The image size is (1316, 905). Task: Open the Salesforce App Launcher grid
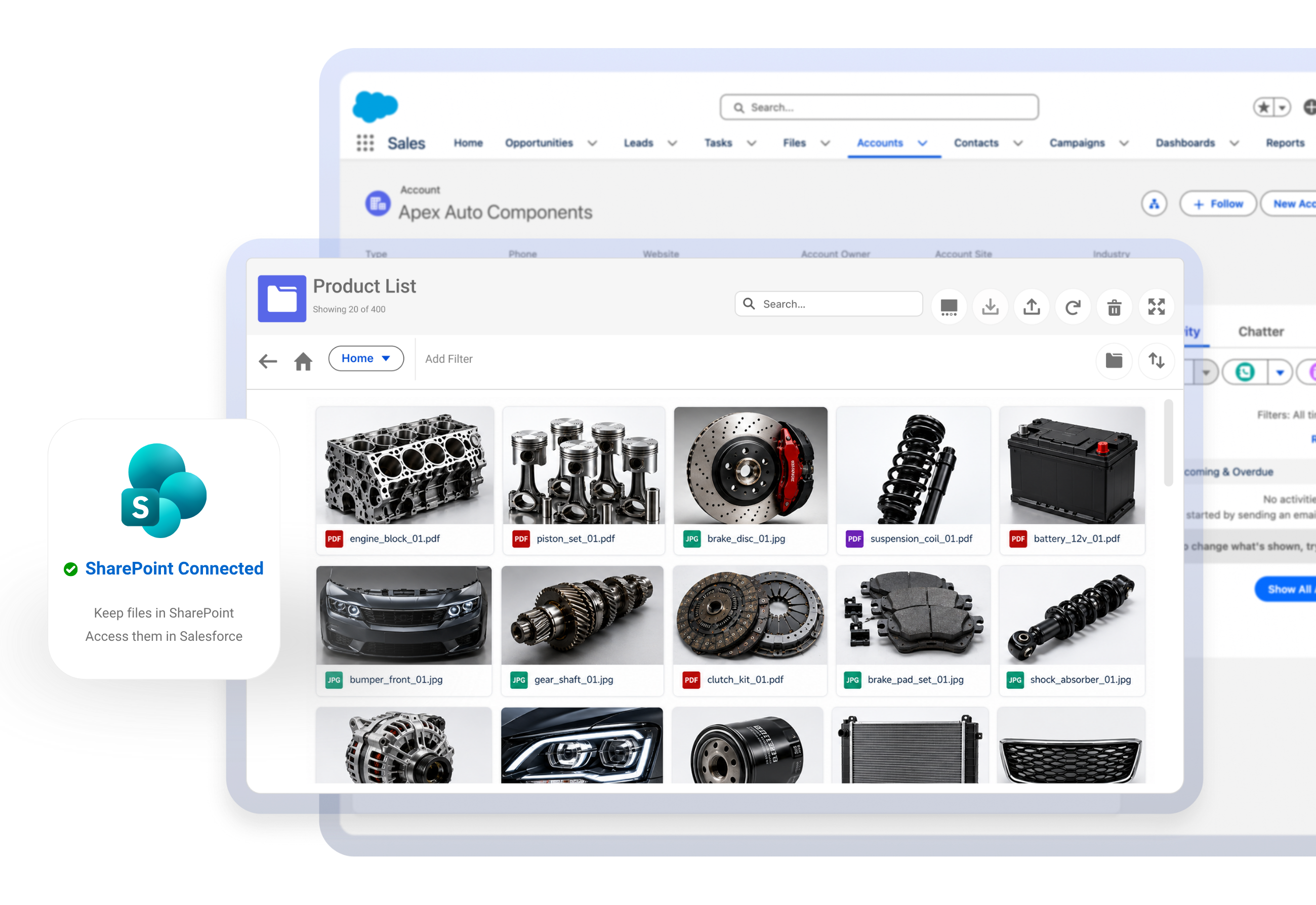click(365, 143)
